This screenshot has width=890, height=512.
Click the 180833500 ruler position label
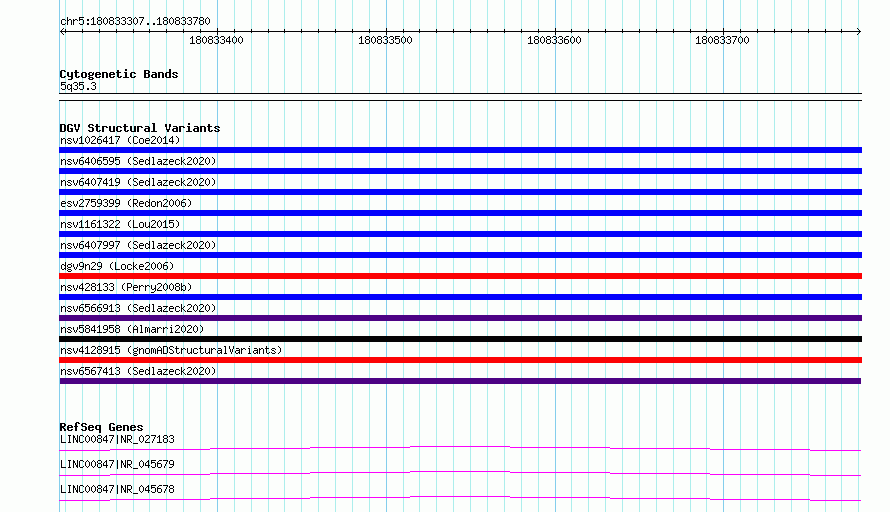pyautogui.click(x=385, y=40)
